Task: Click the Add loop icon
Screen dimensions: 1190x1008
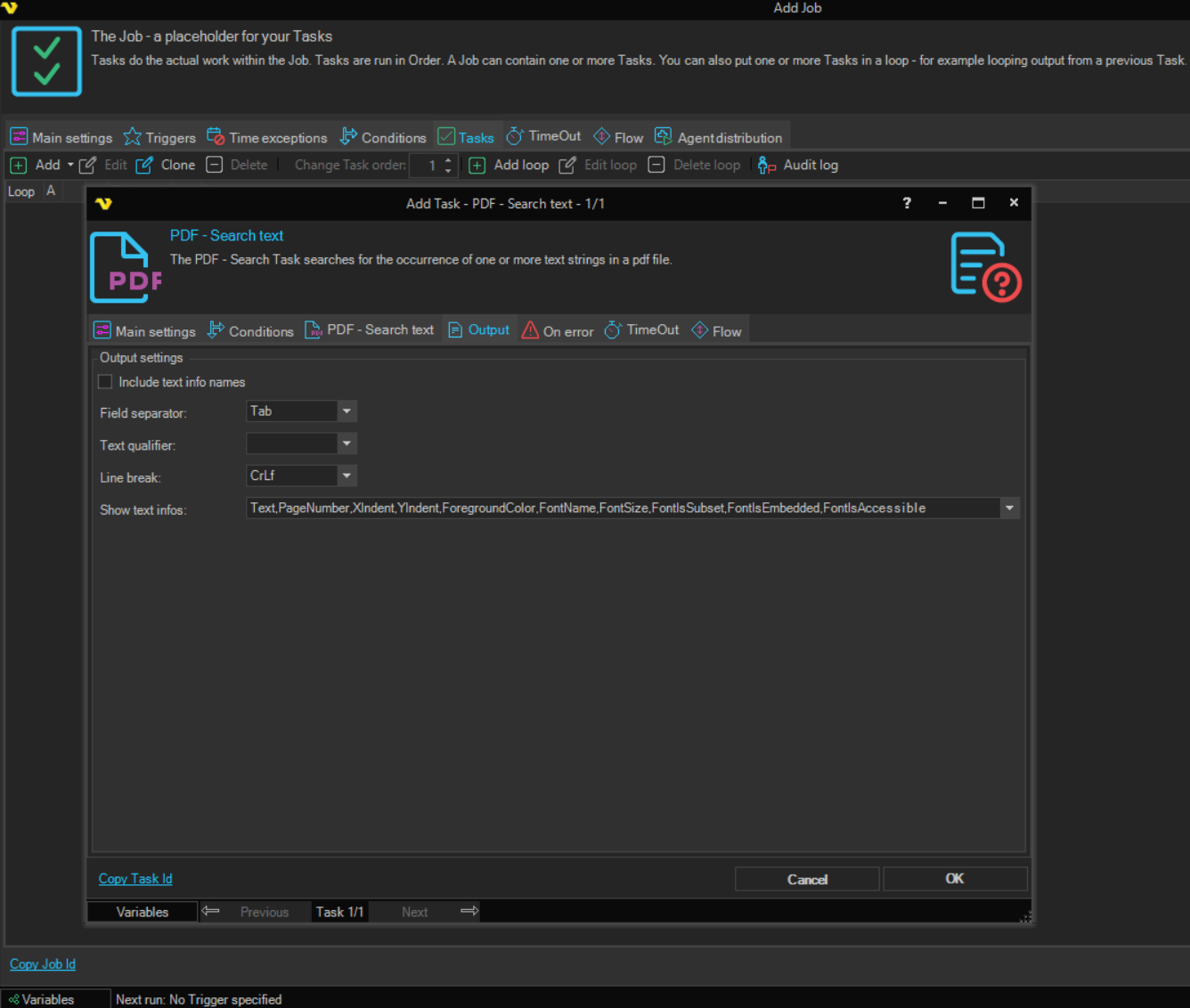Action: click(477, 165)
